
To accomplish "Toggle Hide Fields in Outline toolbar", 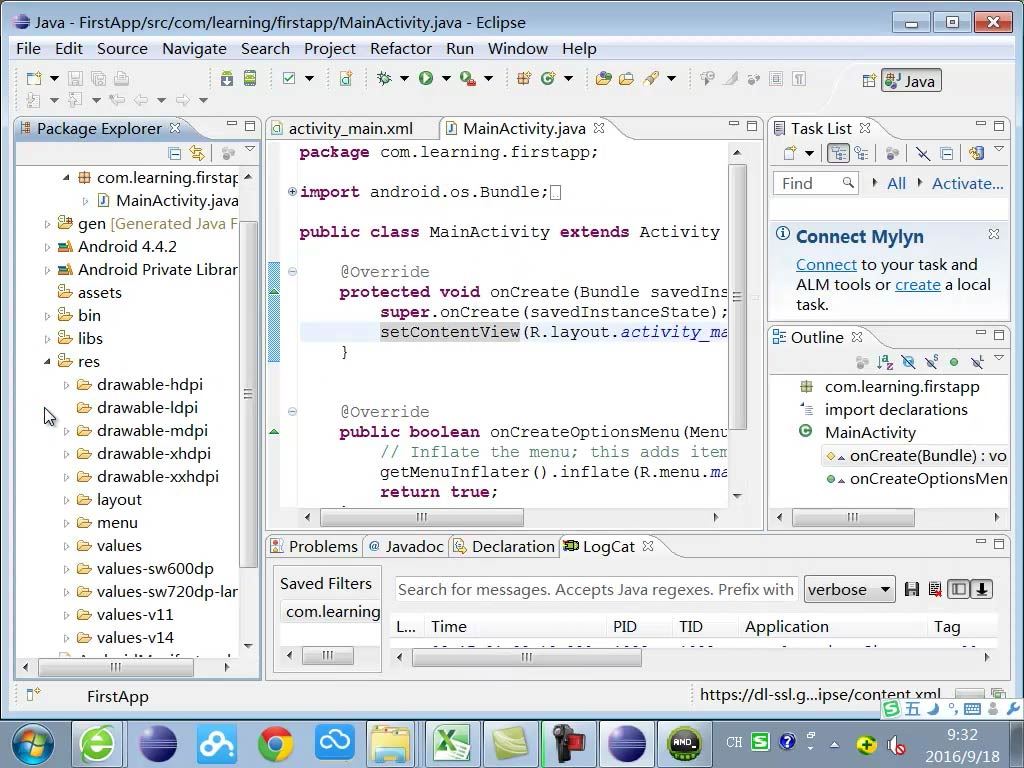I will click(x=908, y=361).
